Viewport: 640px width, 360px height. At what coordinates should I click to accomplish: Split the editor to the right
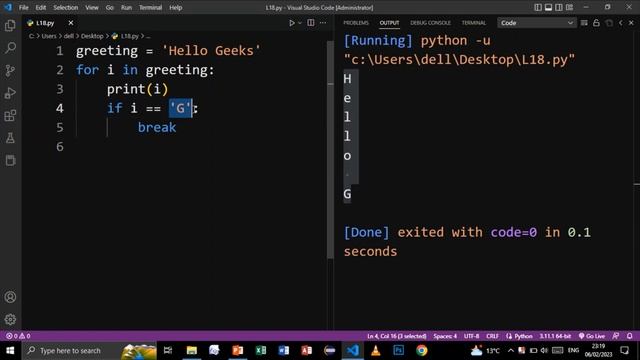pyautogui.click(x=311, y=23)
